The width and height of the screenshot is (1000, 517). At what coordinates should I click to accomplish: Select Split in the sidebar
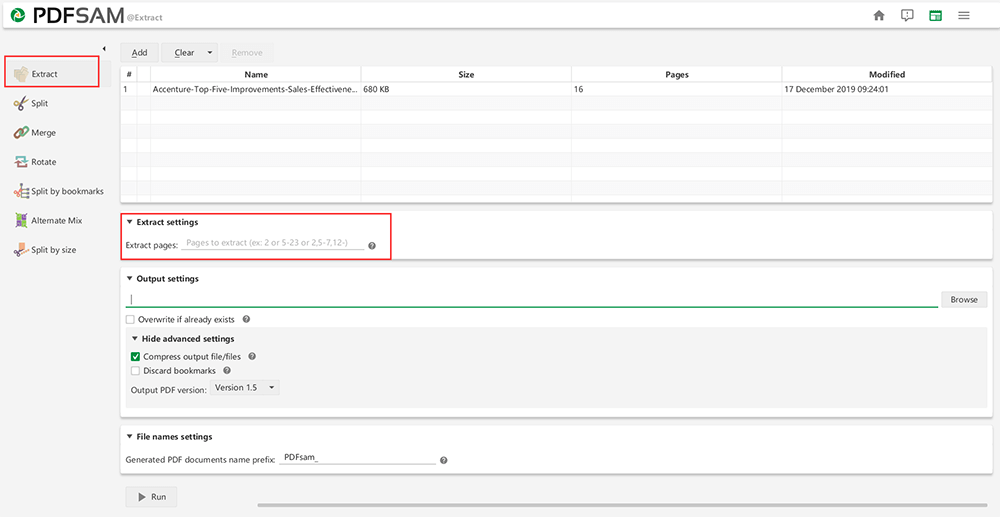[x=39, y=104]
